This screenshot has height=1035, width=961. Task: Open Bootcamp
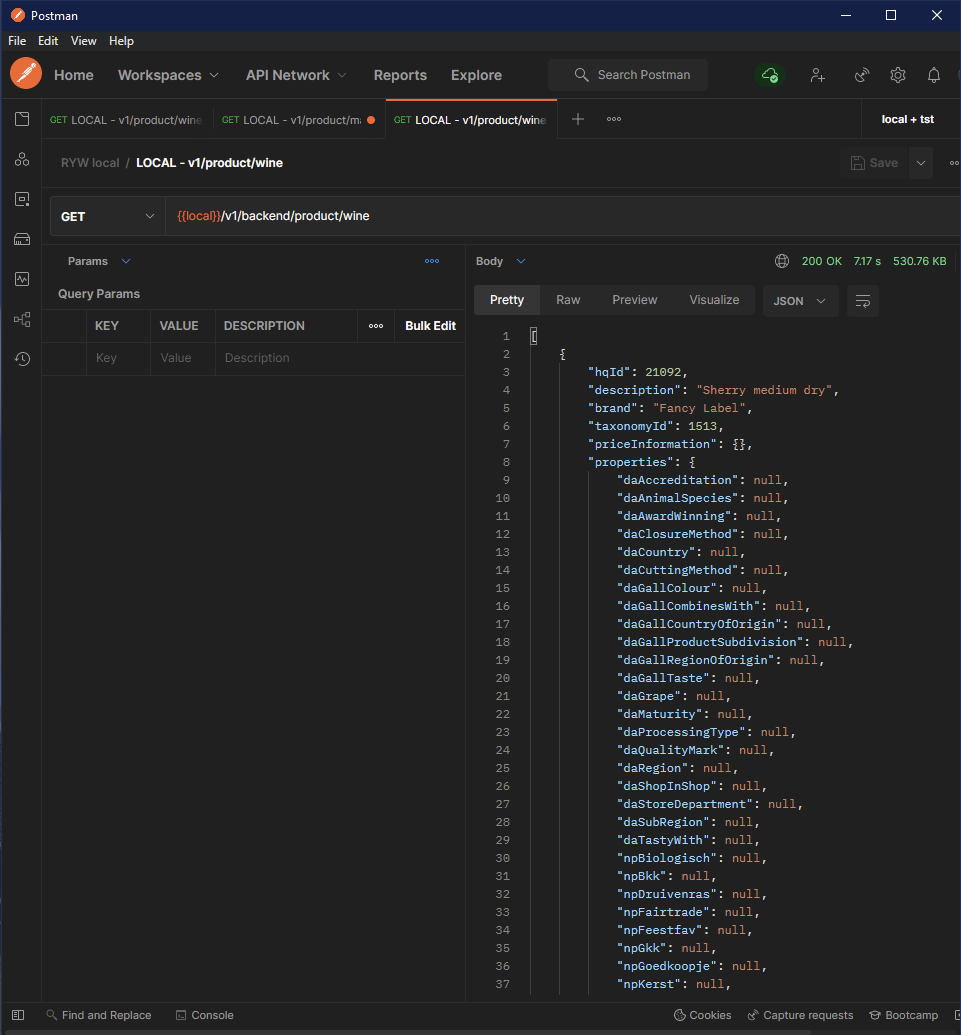(x=904, y=1015)
